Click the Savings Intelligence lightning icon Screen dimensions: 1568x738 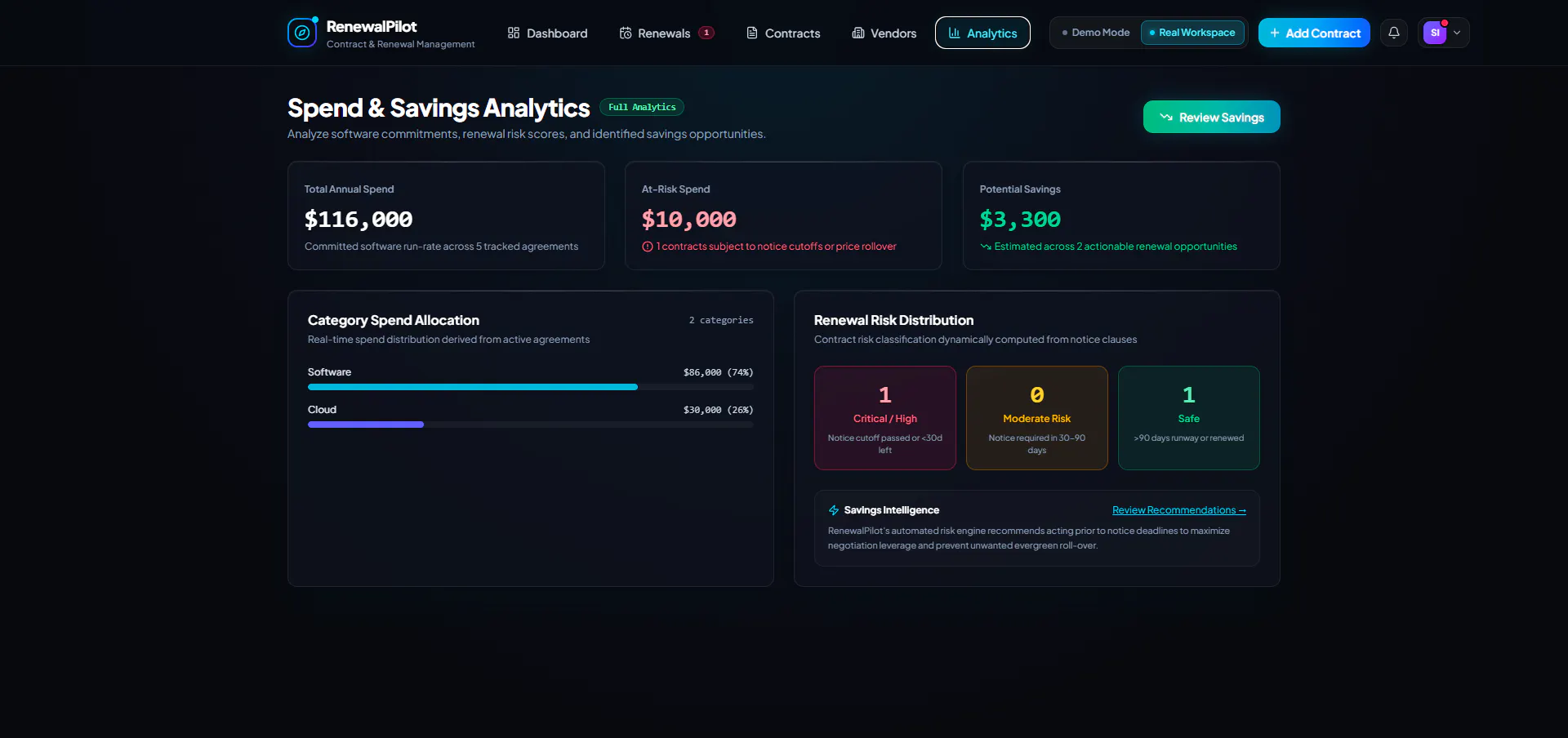tap(834, 510)
